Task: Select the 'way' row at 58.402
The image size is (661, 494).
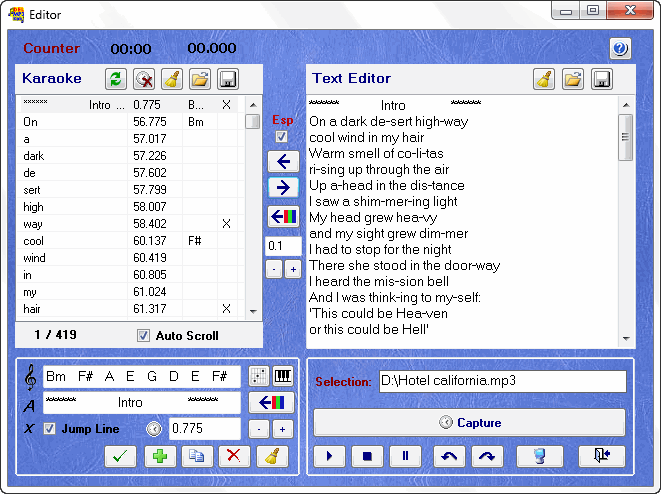Action: 130,224
